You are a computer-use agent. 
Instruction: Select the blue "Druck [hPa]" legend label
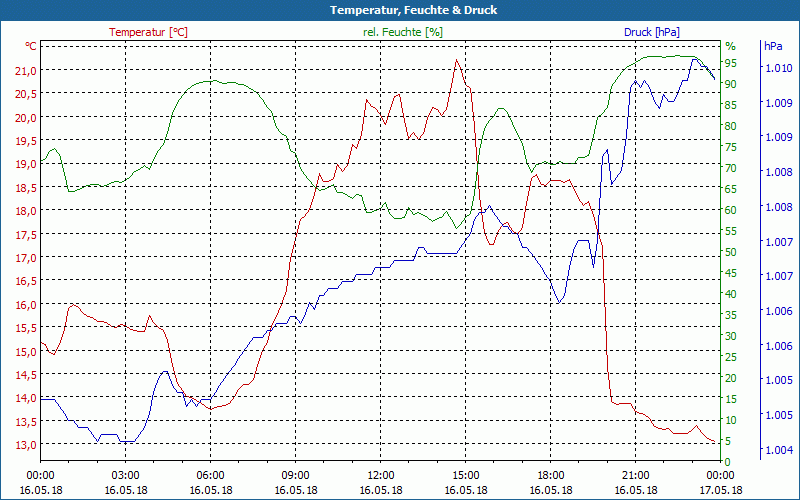point(652,32)
